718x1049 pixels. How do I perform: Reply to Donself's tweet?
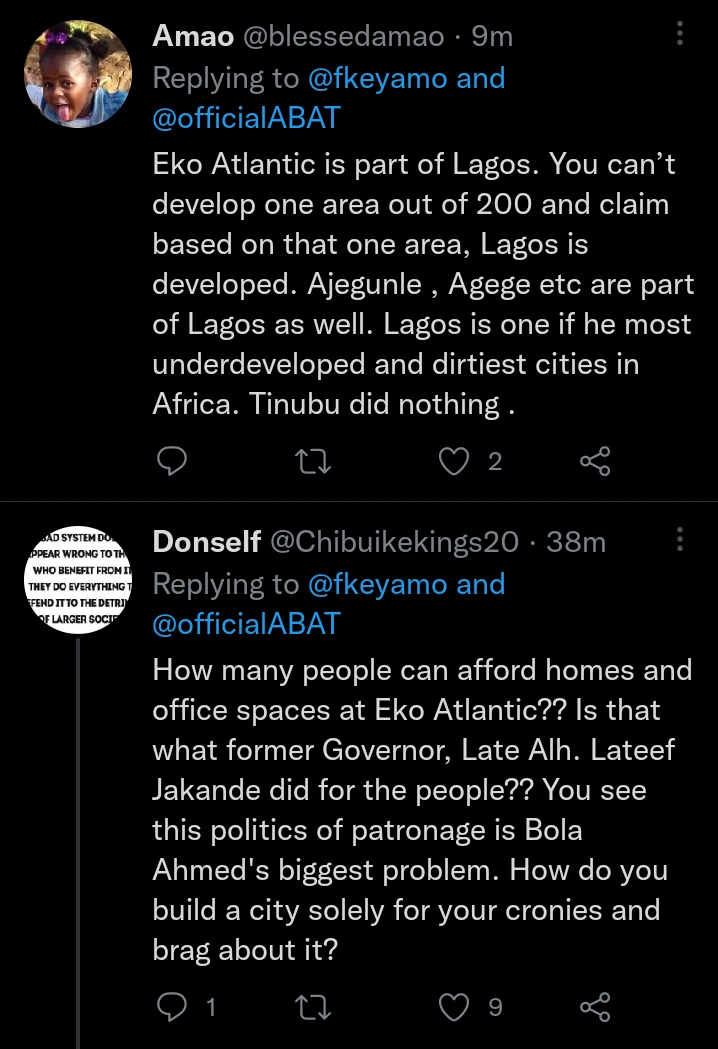pyautogui.click(x=173, y=1006)
